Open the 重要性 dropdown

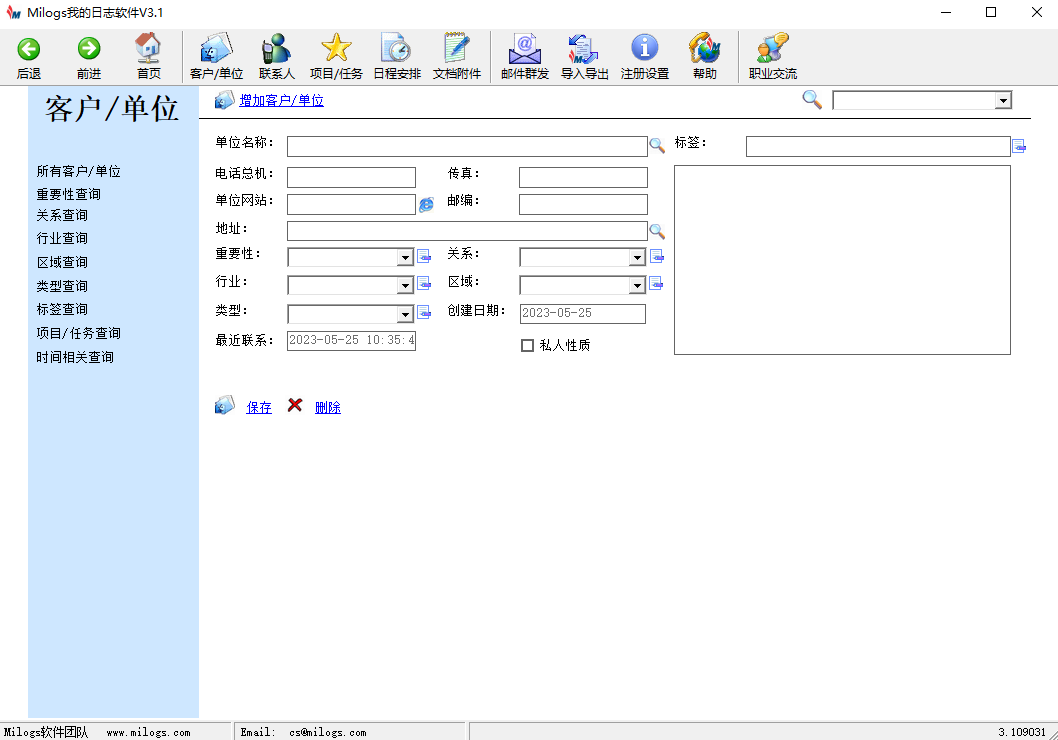[404, 257]
